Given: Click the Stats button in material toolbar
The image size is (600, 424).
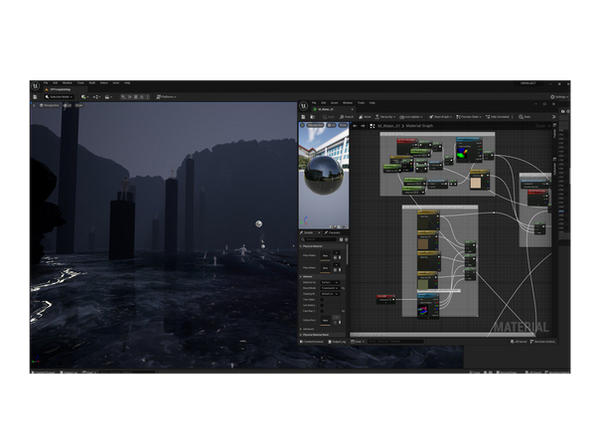Looking at the screenshot, I should [x=525, y=117].
